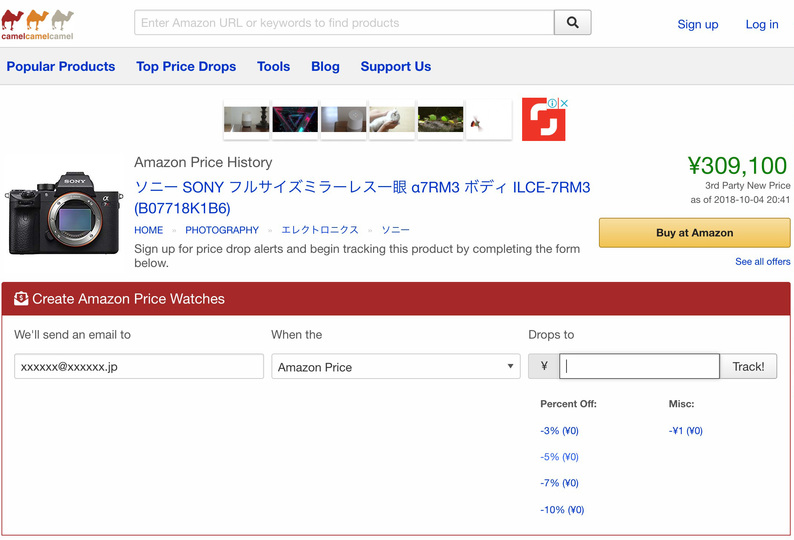Click the red advertiser logo in the ad

tap(543, 120)
